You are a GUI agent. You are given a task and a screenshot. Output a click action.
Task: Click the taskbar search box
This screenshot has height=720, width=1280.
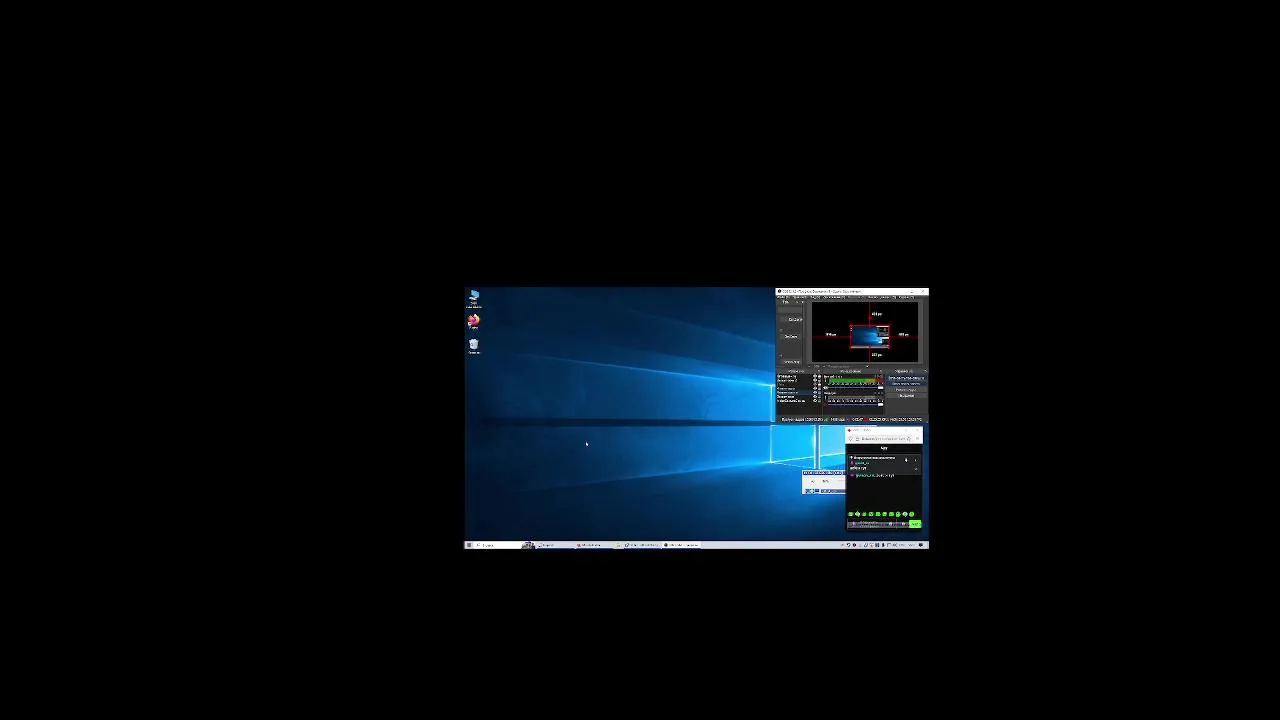point(498,545)
